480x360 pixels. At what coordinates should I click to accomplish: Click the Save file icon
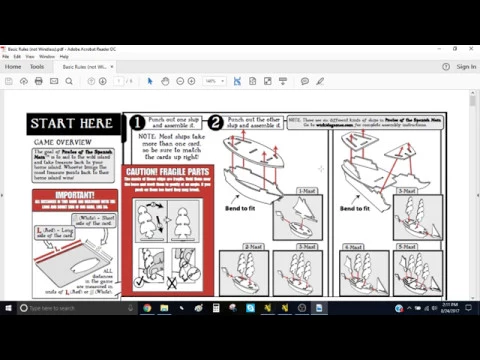(9, 81)
